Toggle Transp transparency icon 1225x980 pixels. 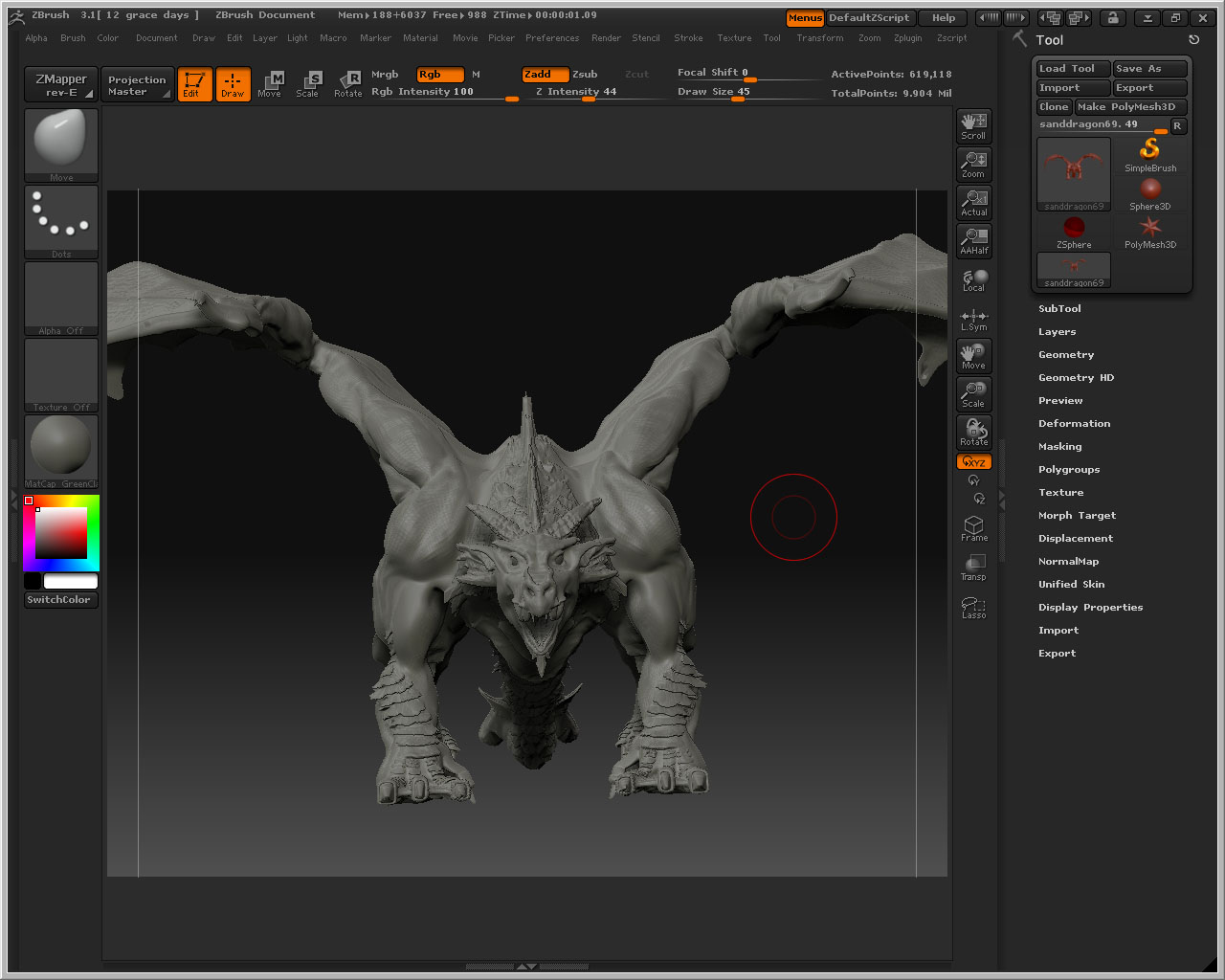coord(973,568)
